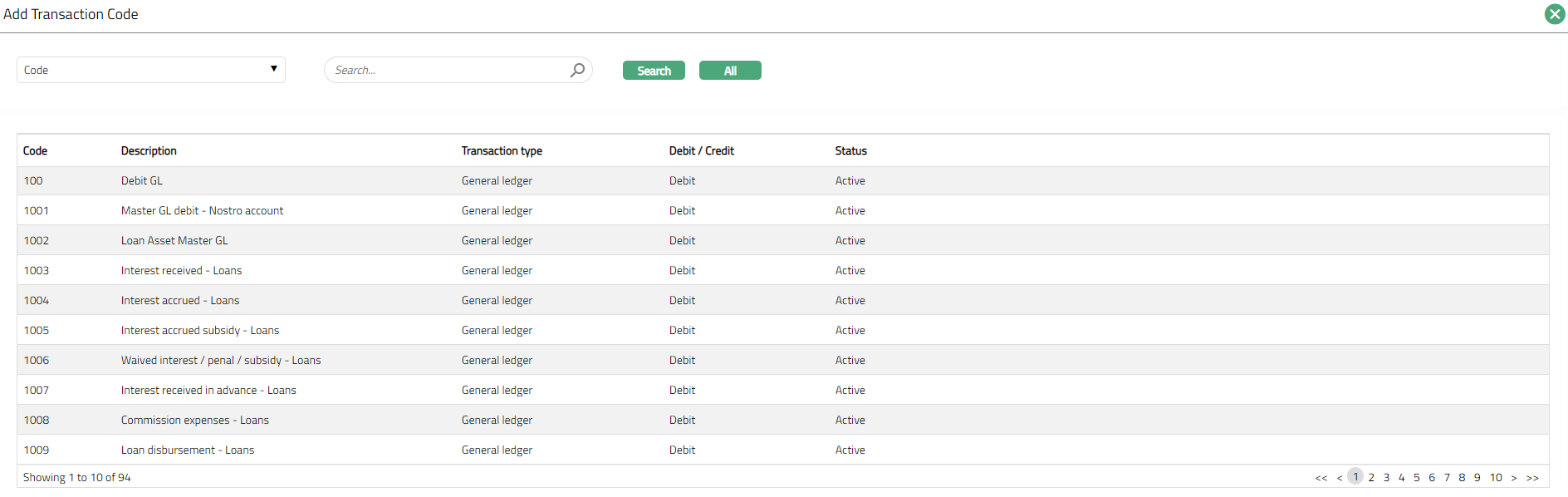Viewport: 1568px width, 497px height.
Task: Open page 10 of results
Action: [x=1496, y=478]
